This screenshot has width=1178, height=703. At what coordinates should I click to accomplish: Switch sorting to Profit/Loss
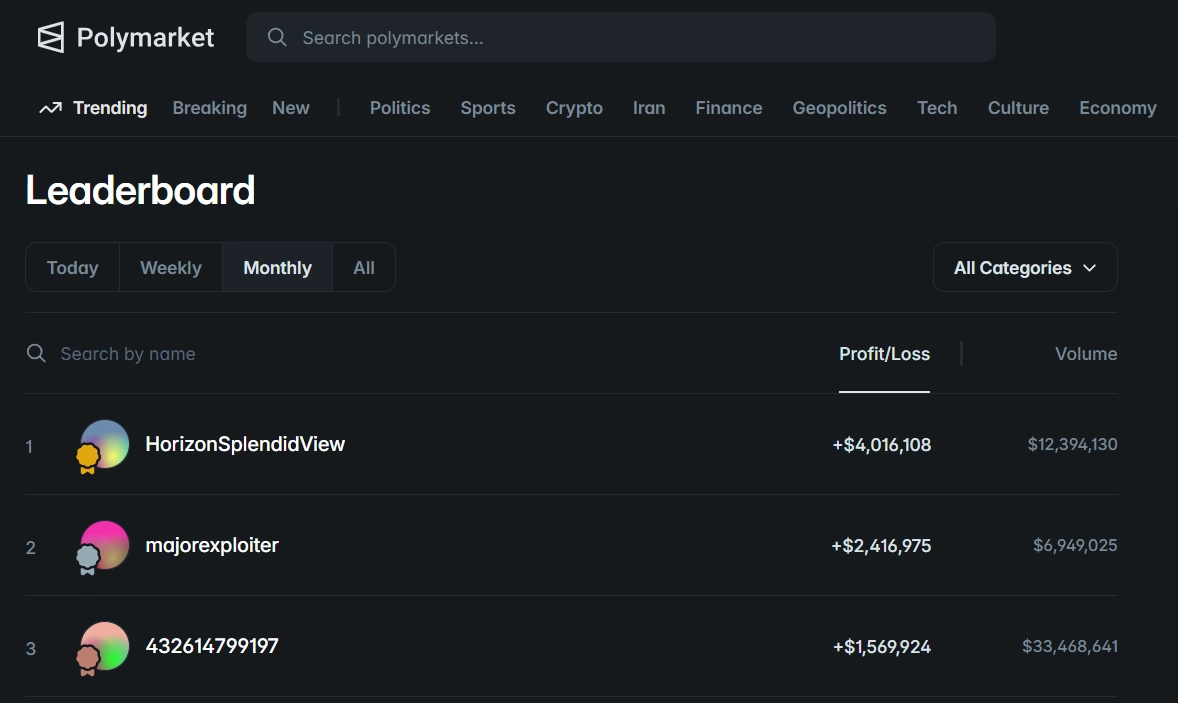point(884,353)
